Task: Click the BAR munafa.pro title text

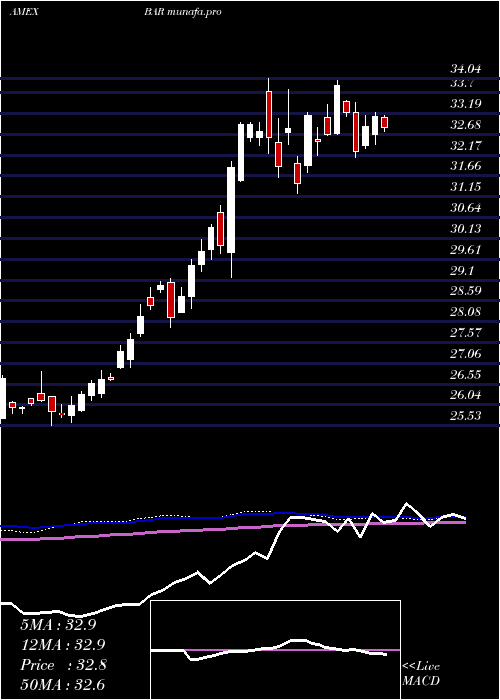Action: [183, 12]
